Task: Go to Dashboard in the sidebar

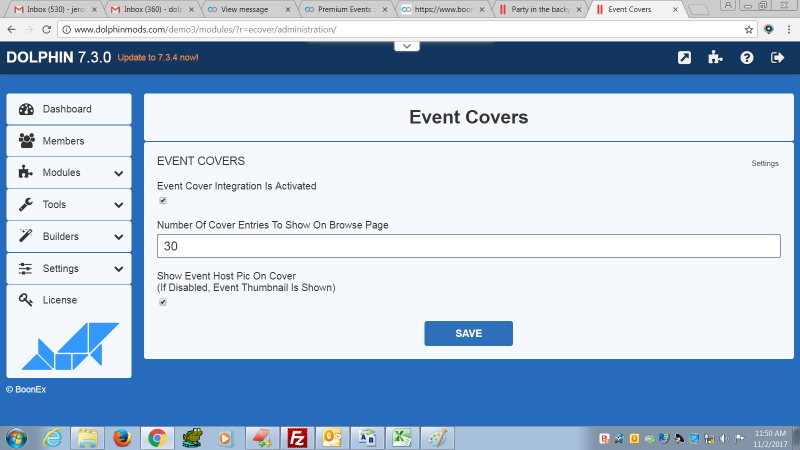Action: (x=68, y=109)
